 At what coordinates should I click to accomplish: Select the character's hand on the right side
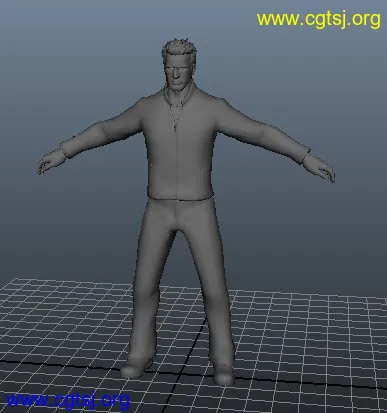pyautogui.click(x=320, y=169)
